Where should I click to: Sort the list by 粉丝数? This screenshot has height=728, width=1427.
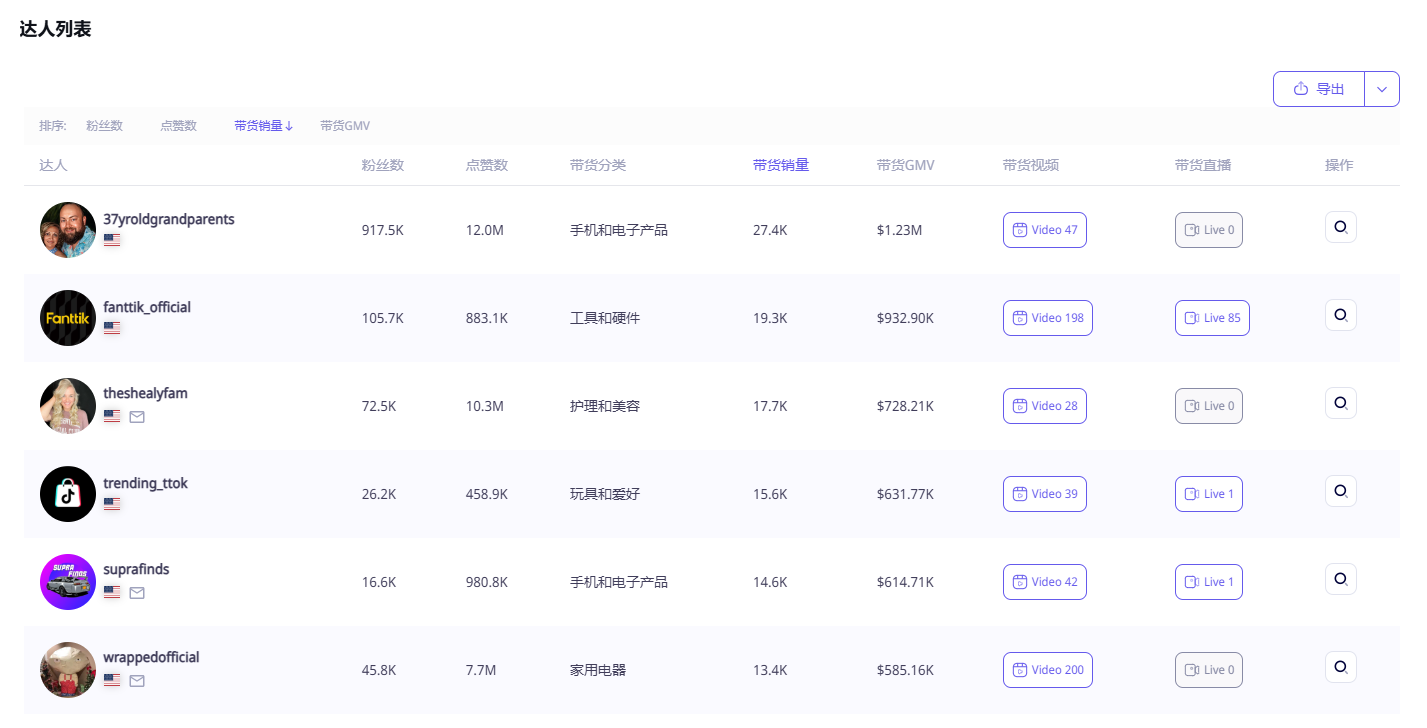(x=104, y=126)
